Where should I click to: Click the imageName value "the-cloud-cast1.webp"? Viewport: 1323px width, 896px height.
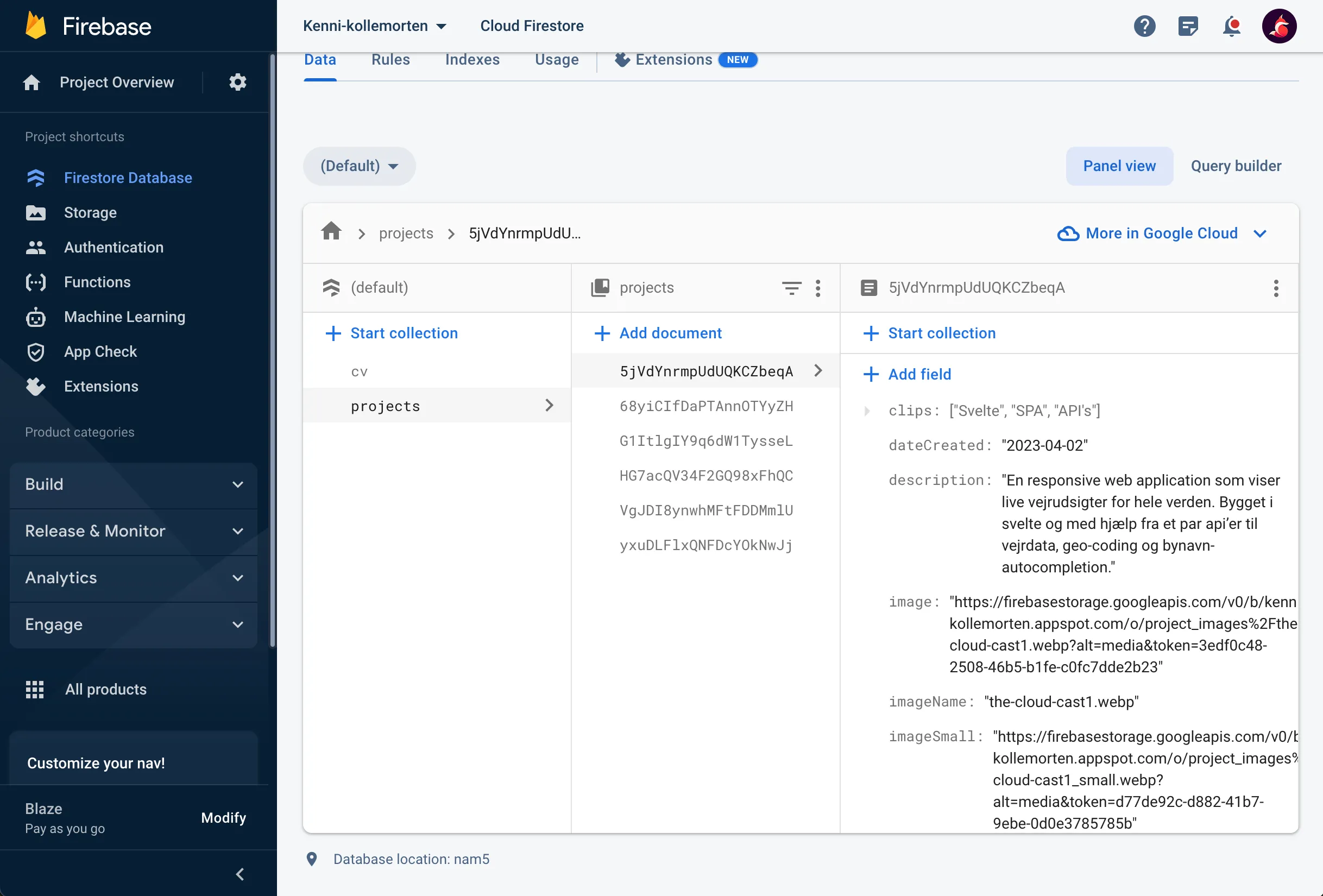(1062, 702)
